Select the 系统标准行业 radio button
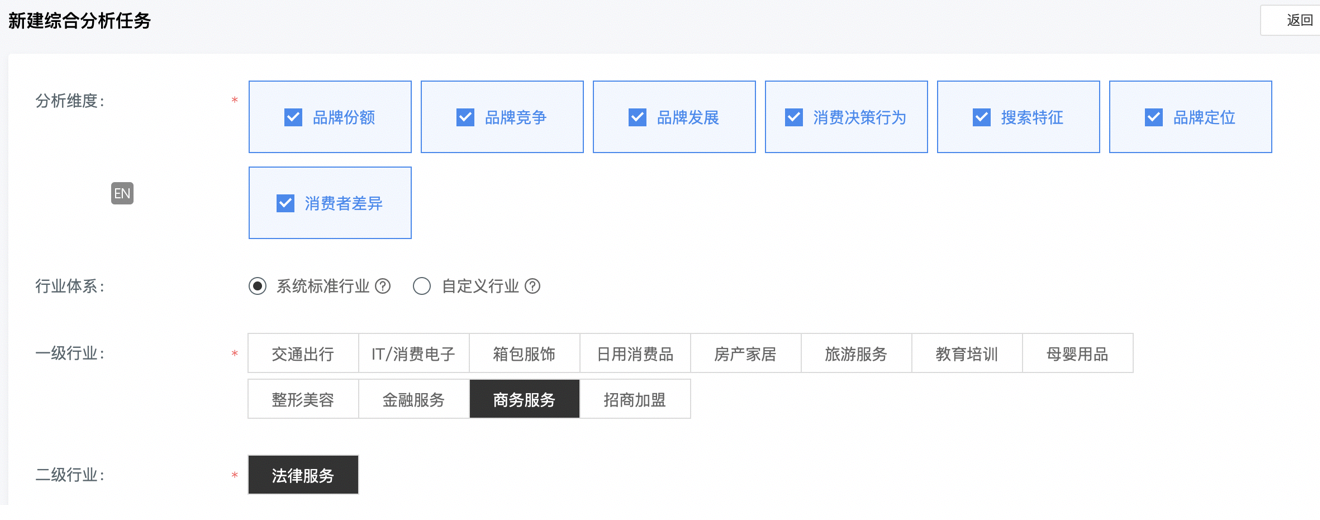Viewport: 1320px width, 520px height. 258,286
